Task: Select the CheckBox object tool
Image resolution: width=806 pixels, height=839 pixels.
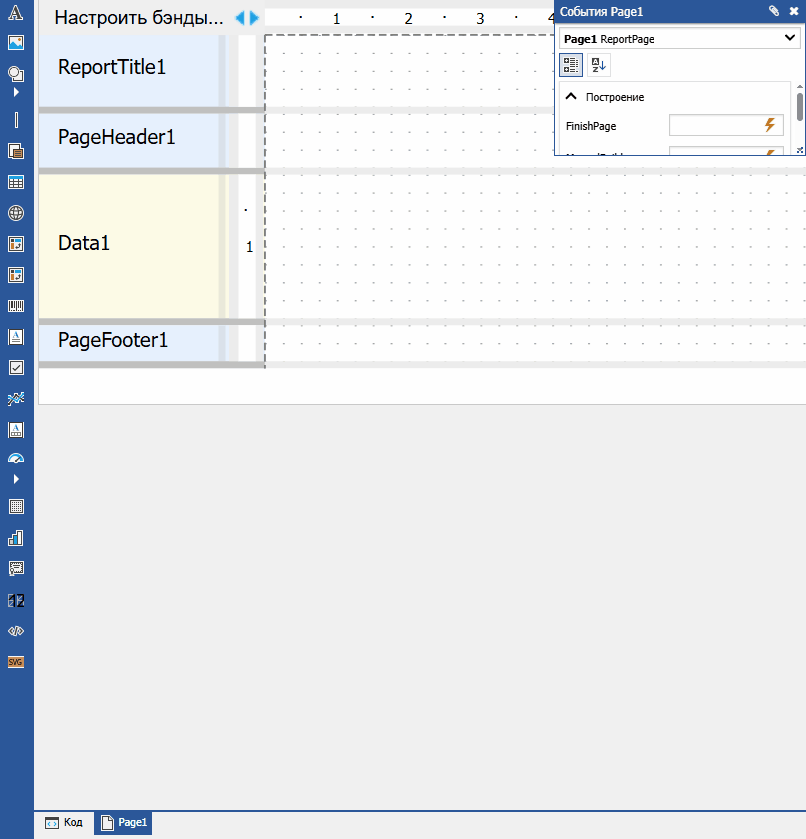Action: tap(16, 367)
